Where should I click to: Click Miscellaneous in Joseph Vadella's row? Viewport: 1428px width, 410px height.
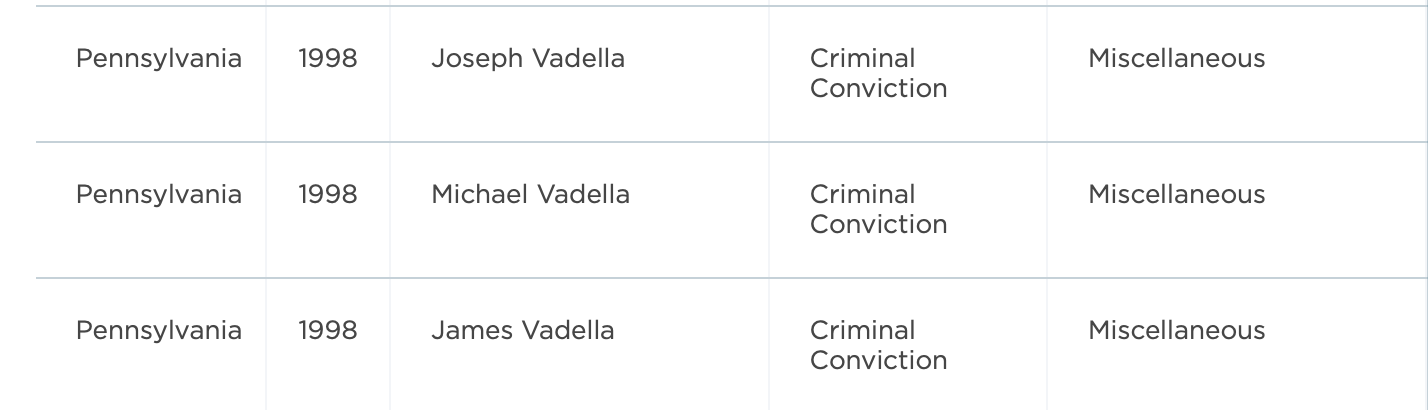(1176, 59)
